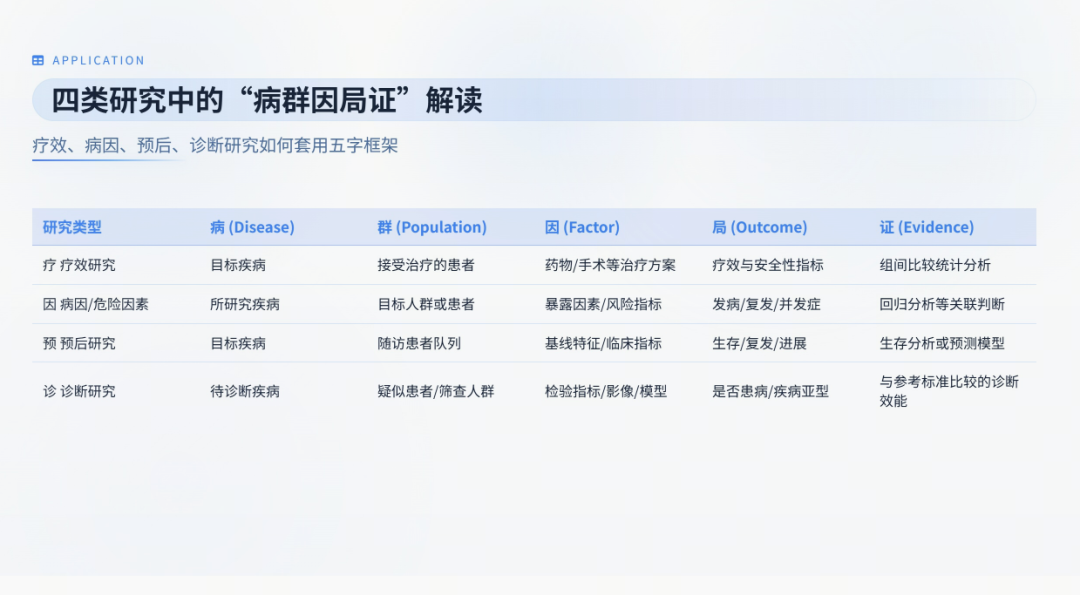Click the 研究类型 column header
The height and width of the screenshot is (595, 1080).
(x=72, y=227)
